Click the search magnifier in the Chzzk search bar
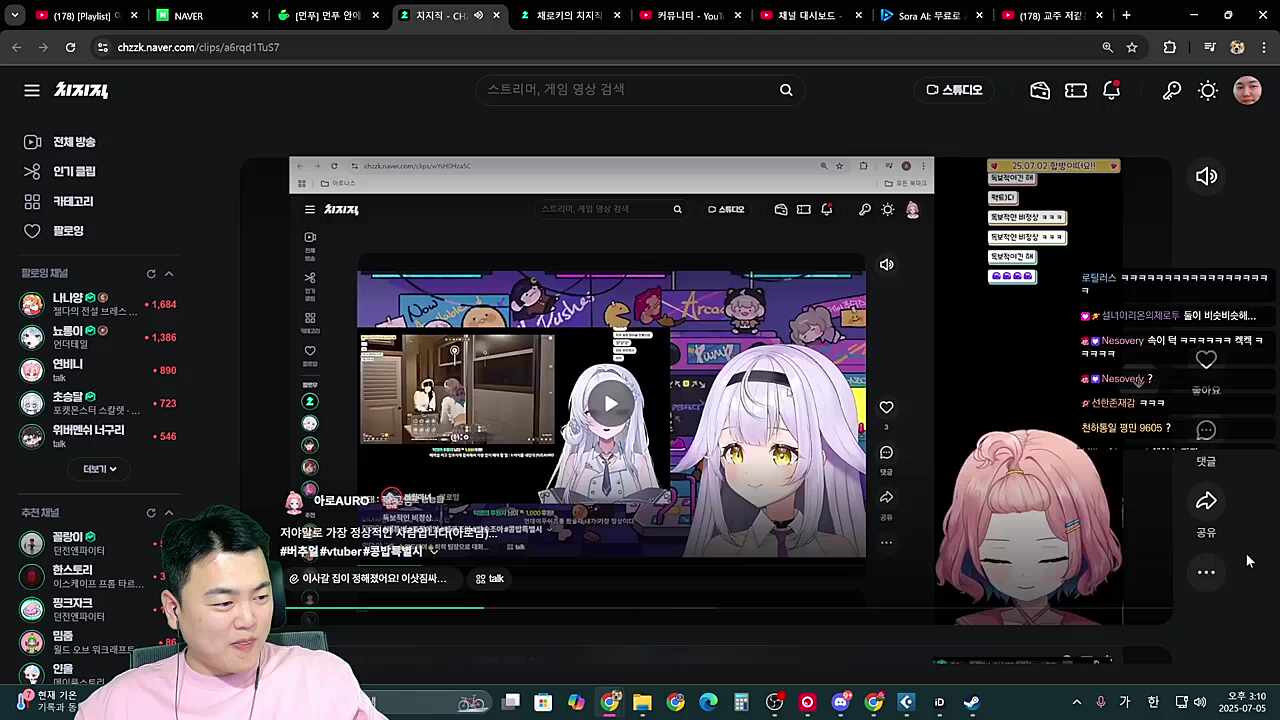The image size is (1280, 720). point(786,90)
